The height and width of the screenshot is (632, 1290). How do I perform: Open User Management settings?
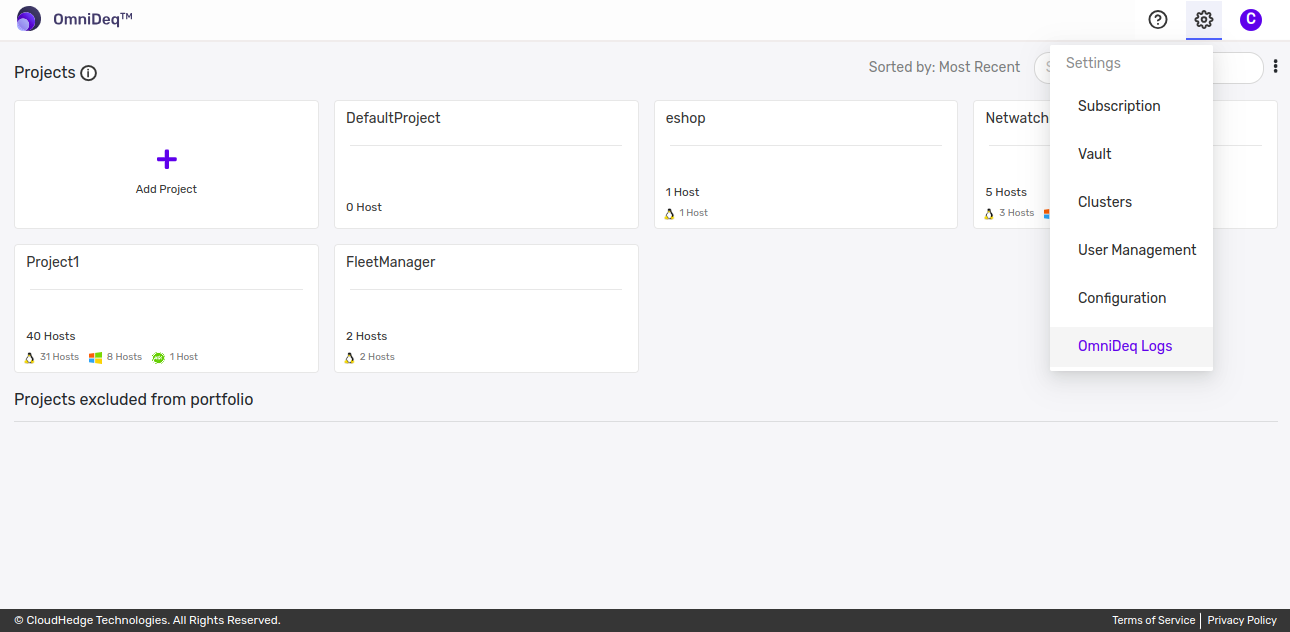point(1131,250)
